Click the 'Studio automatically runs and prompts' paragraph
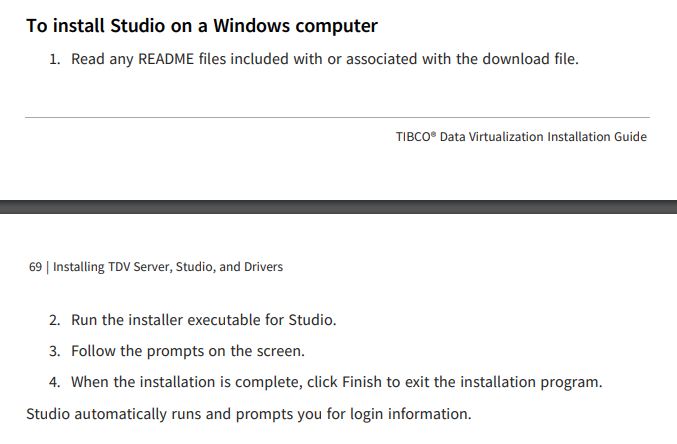Screen dimensions: 677x444 point(248,413)
